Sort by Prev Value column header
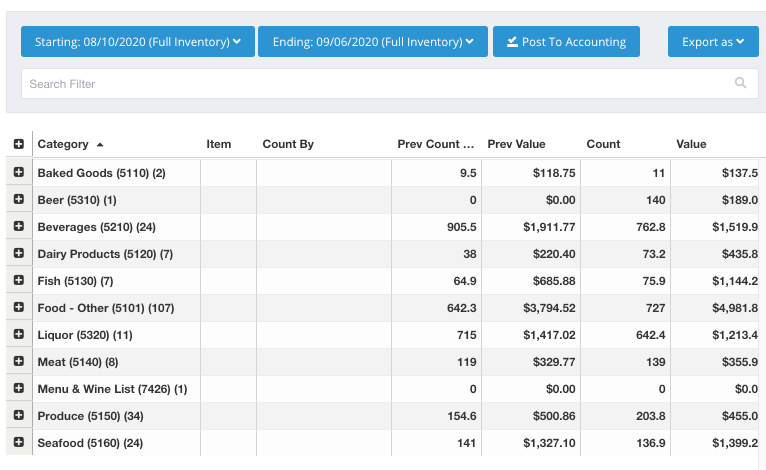This screenshot has width=766, height=470. pos(516,145)
